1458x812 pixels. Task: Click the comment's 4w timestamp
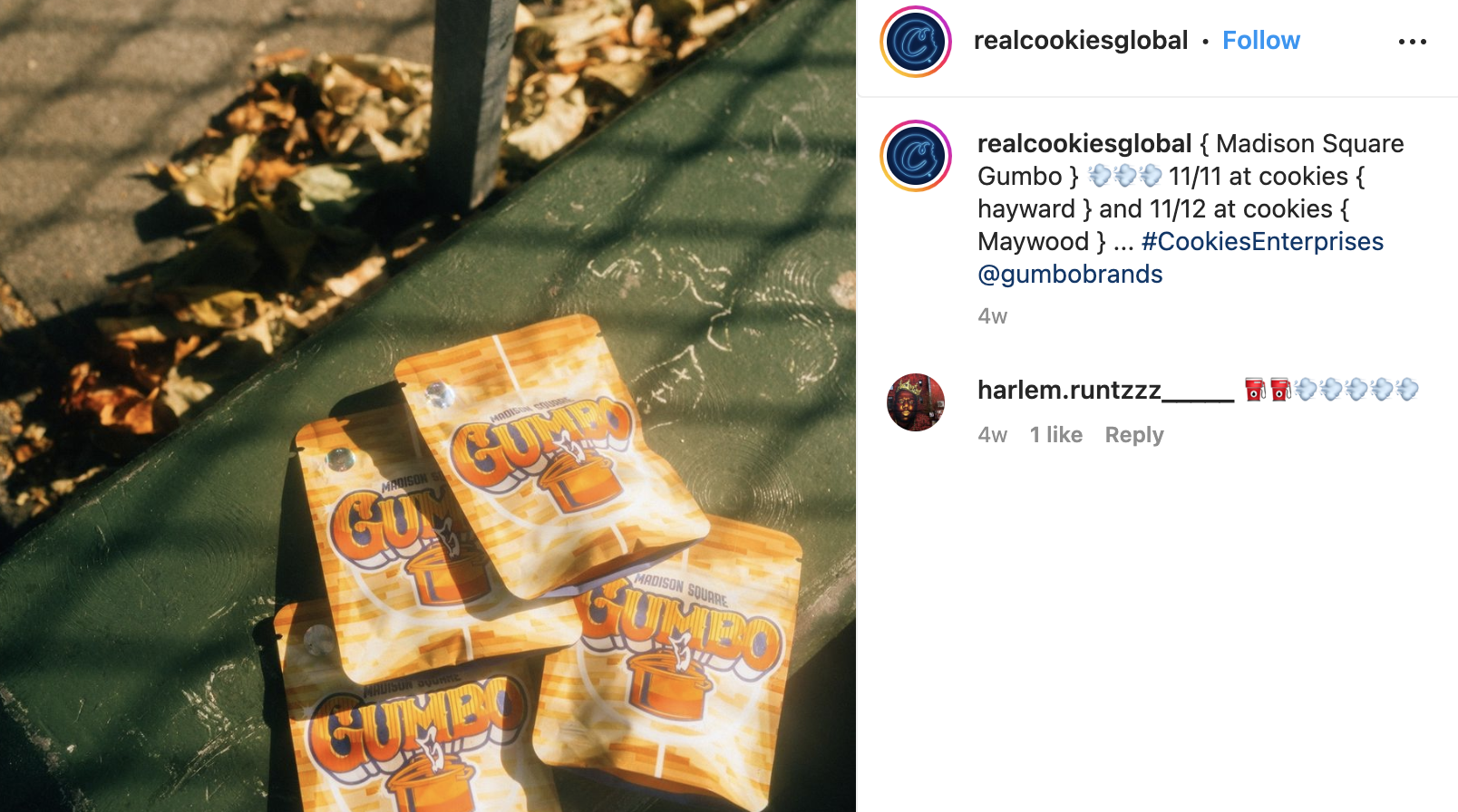tap(992, 435)
